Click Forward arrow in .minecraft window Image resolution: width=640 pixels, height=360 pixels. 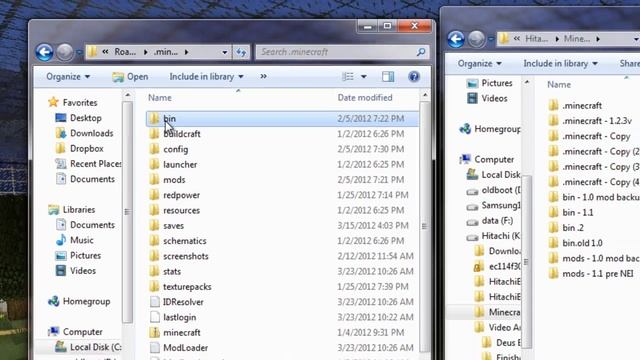point(64,52)
